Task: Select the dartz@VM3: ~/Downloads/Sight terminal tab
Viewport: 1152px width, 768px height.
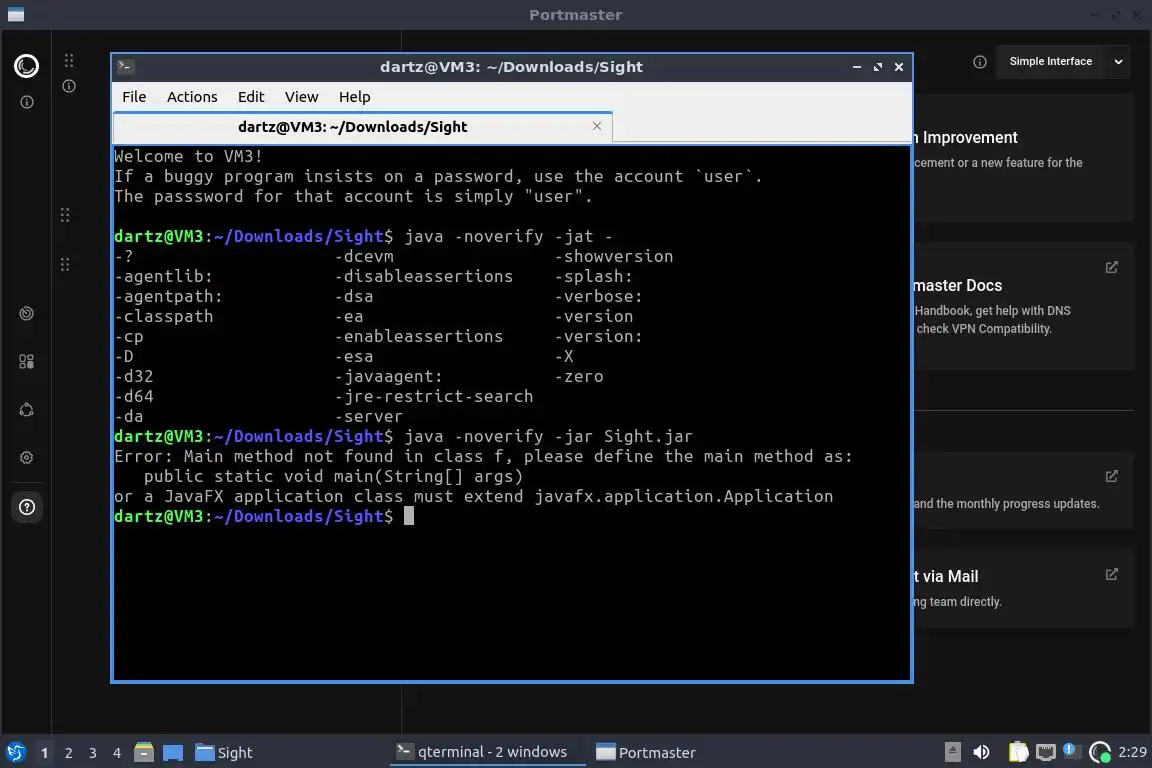Action: click(362, 127)
